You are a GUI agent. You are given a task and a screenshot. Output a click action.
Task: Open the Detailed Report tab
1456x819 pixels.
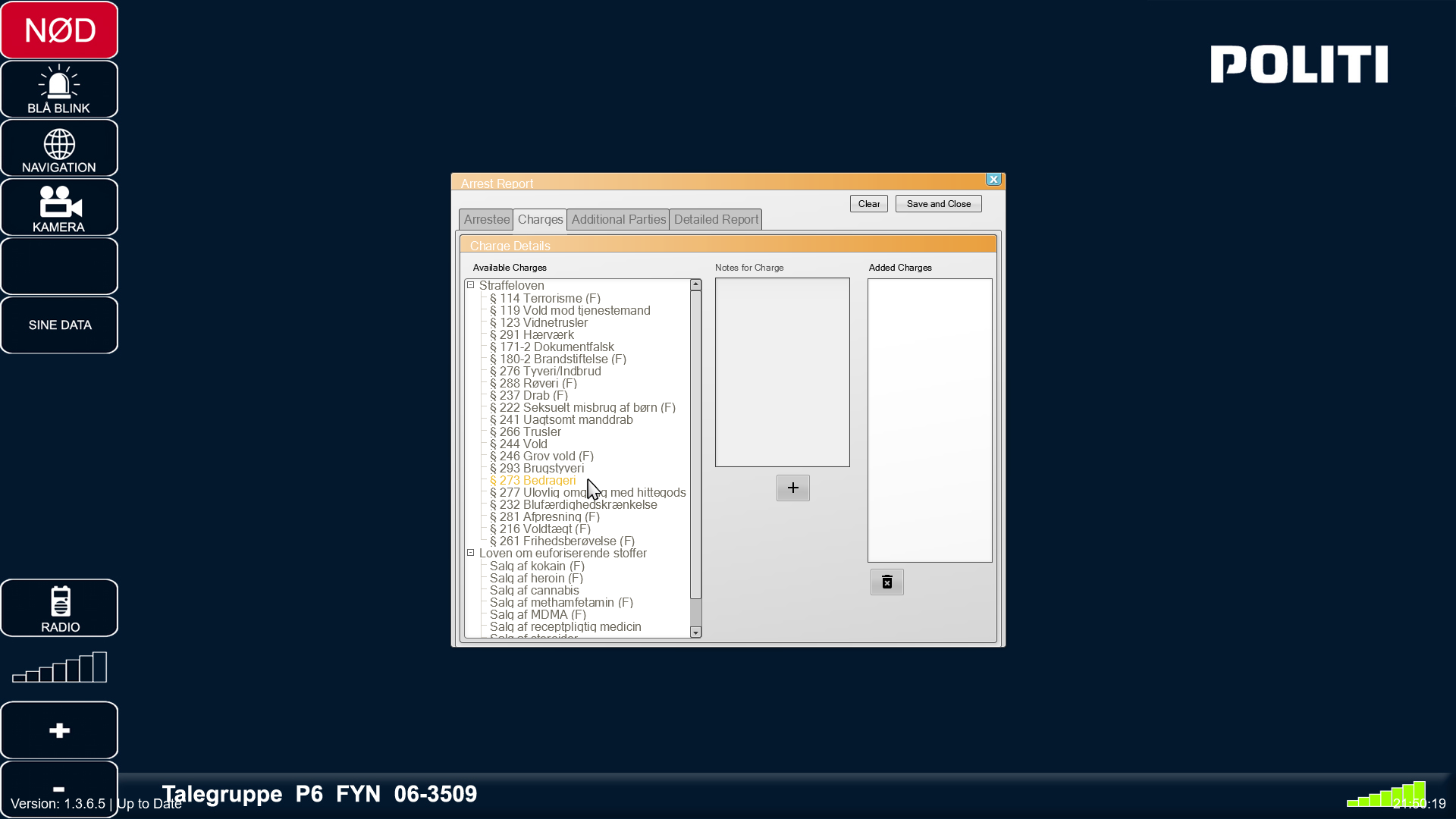pyautogui.click(x=716, y=220)
